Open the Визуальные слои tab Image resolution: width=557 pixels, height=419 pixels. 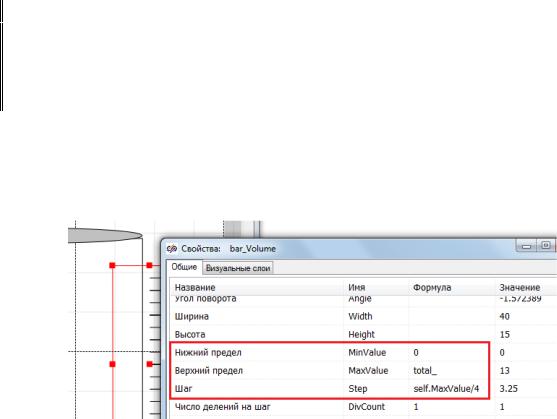[238, 268]
